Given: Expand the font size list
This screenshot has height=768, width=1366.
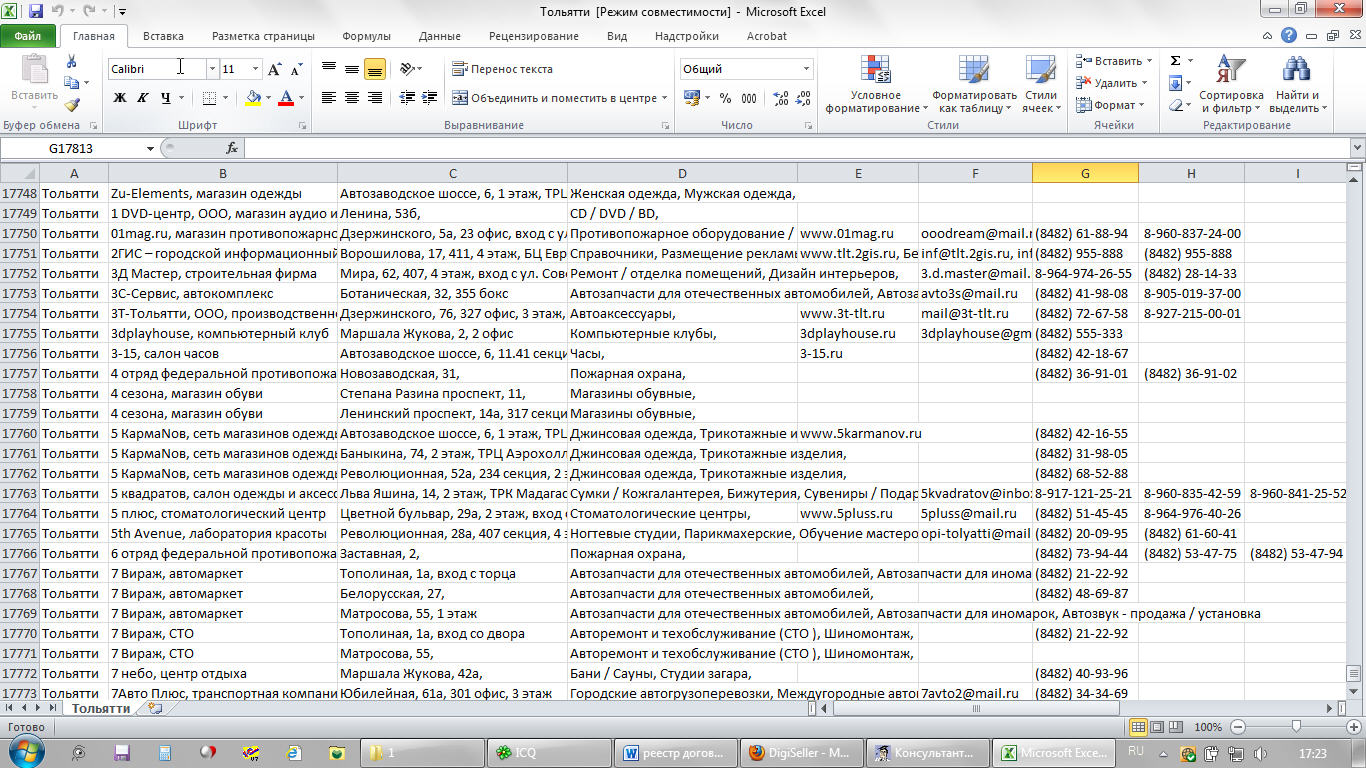Looking at the screenshot, I should [255, 69].
